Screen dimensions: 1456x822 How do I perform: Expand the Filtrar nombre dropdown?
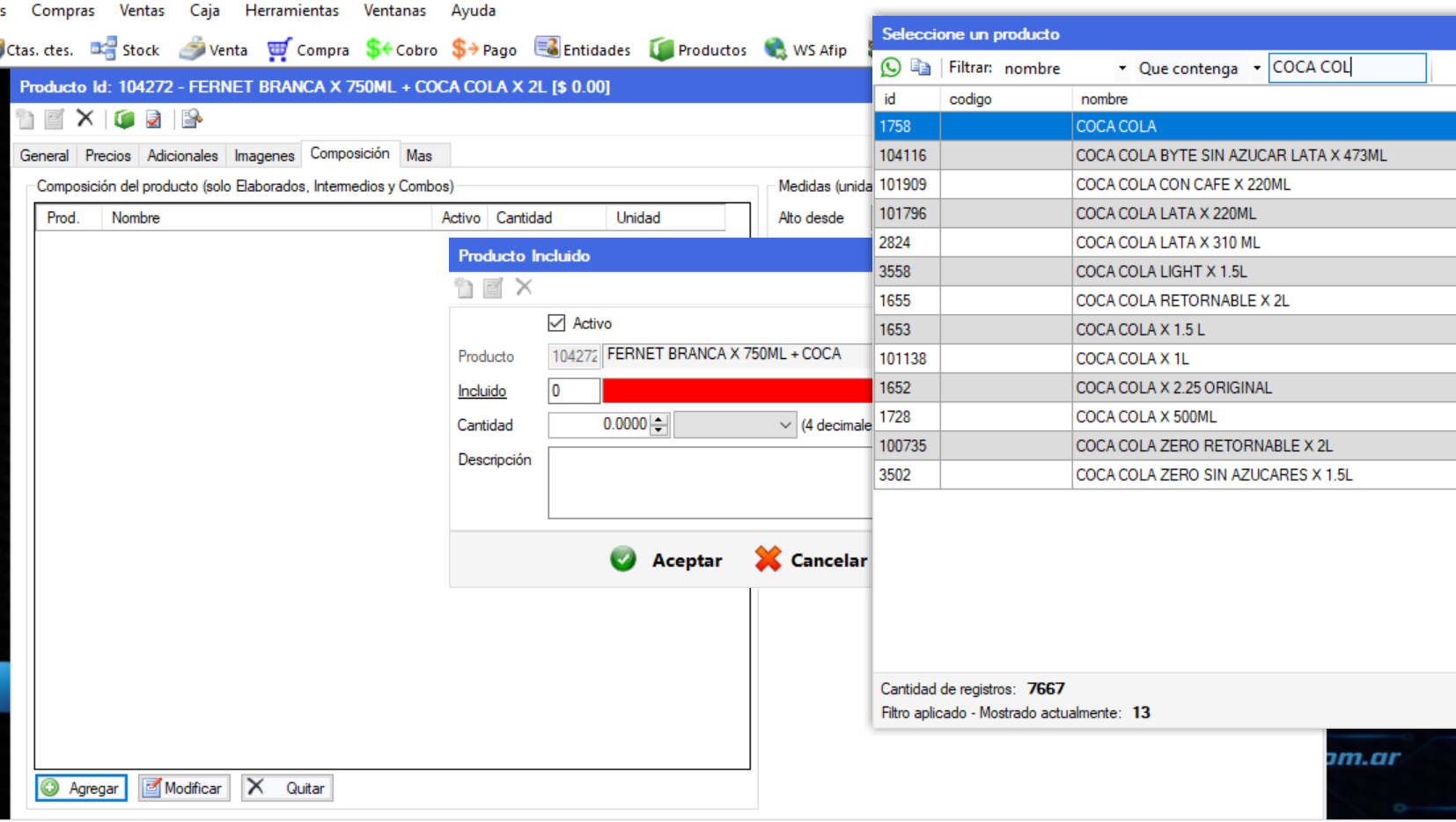click(1121, 69)
